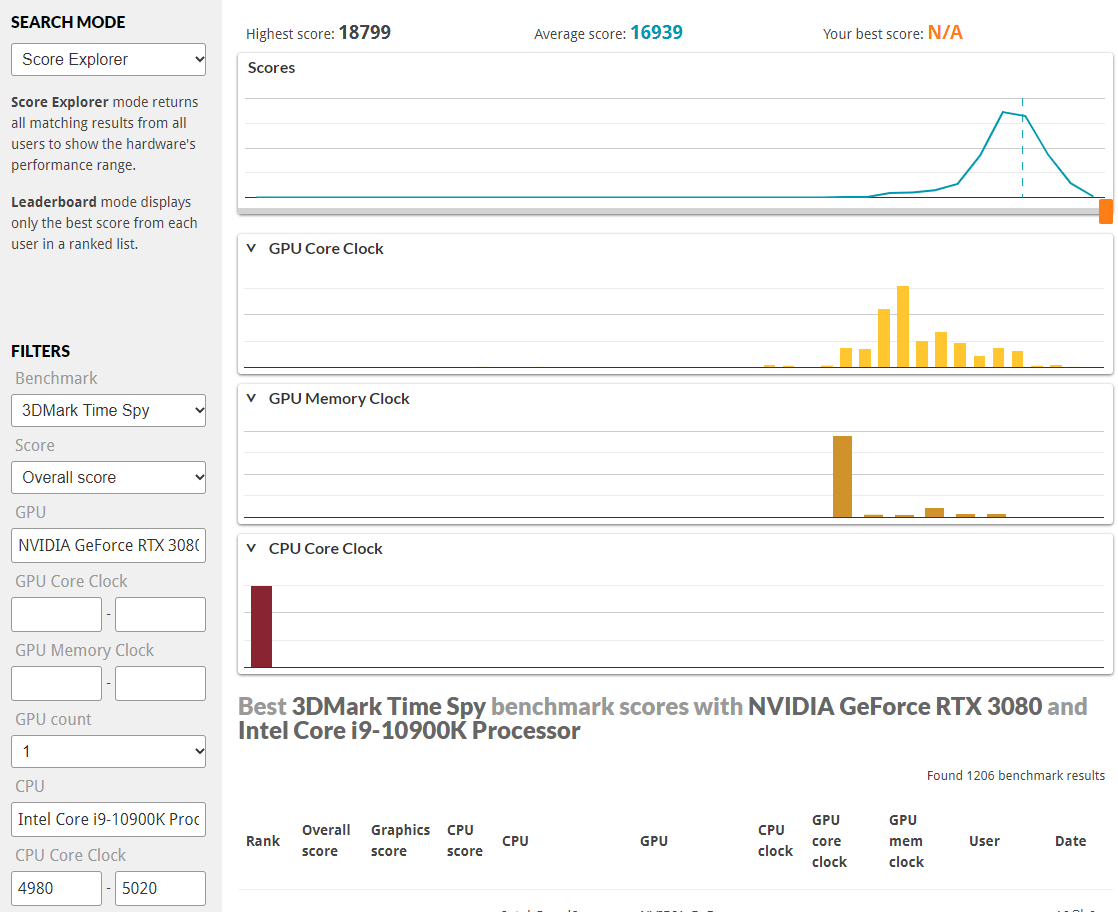Click the Highest score value 18799

(364, 32)
